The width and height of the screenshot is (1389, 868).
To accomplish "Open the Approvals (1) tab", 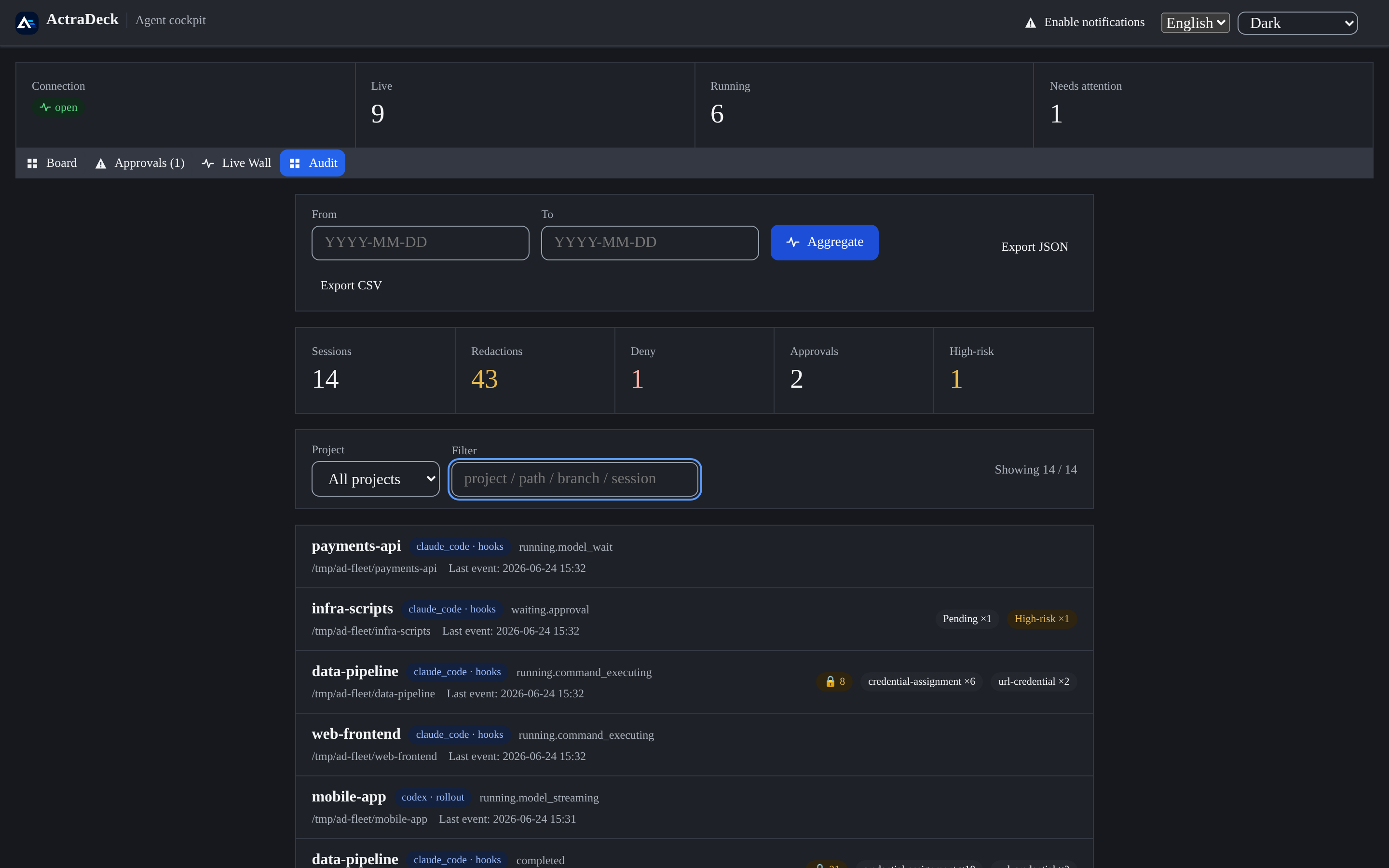I will (139, 163).
